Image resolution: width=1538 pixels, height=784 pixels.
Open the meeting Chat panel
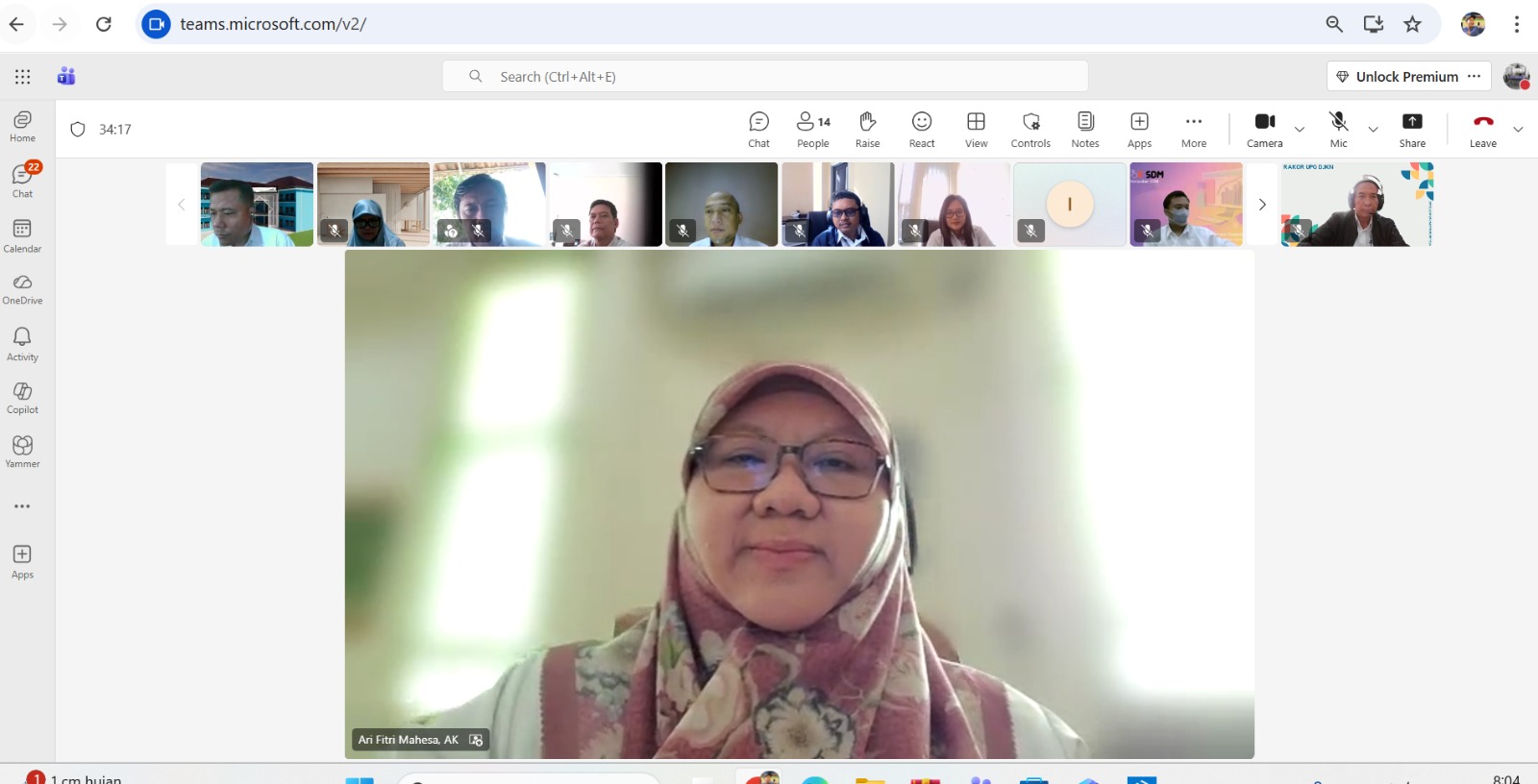pos(758,130)
